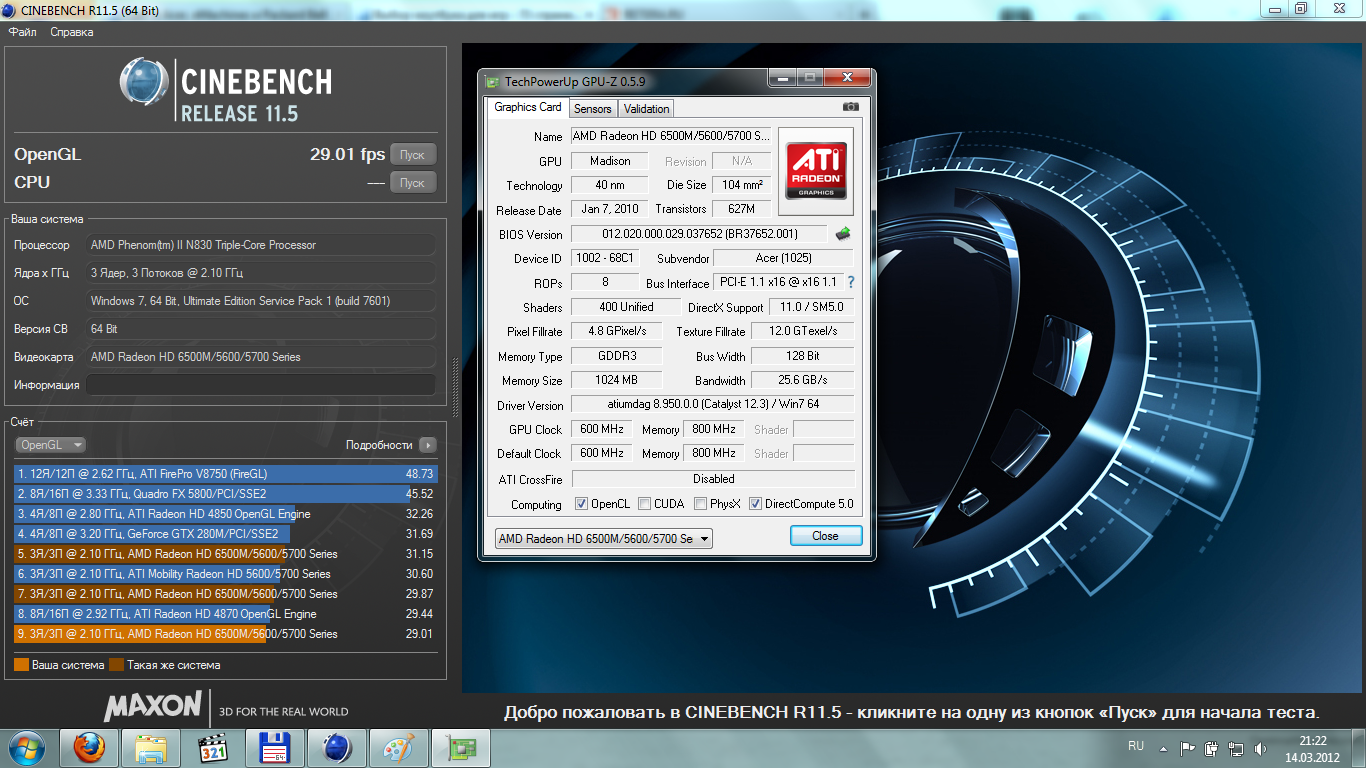Open the Windows Start menu
The width and height of the screenshot is (1366, 768).
click(27, 747)
